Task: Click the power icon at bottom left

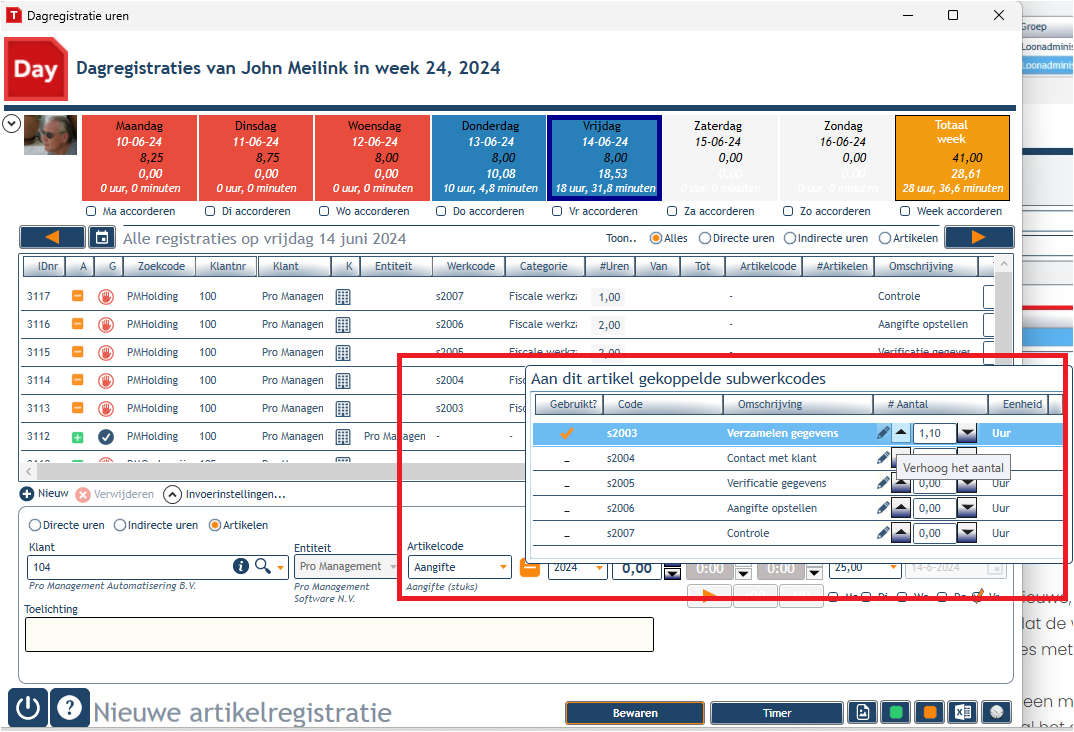Action: [28, 707]
